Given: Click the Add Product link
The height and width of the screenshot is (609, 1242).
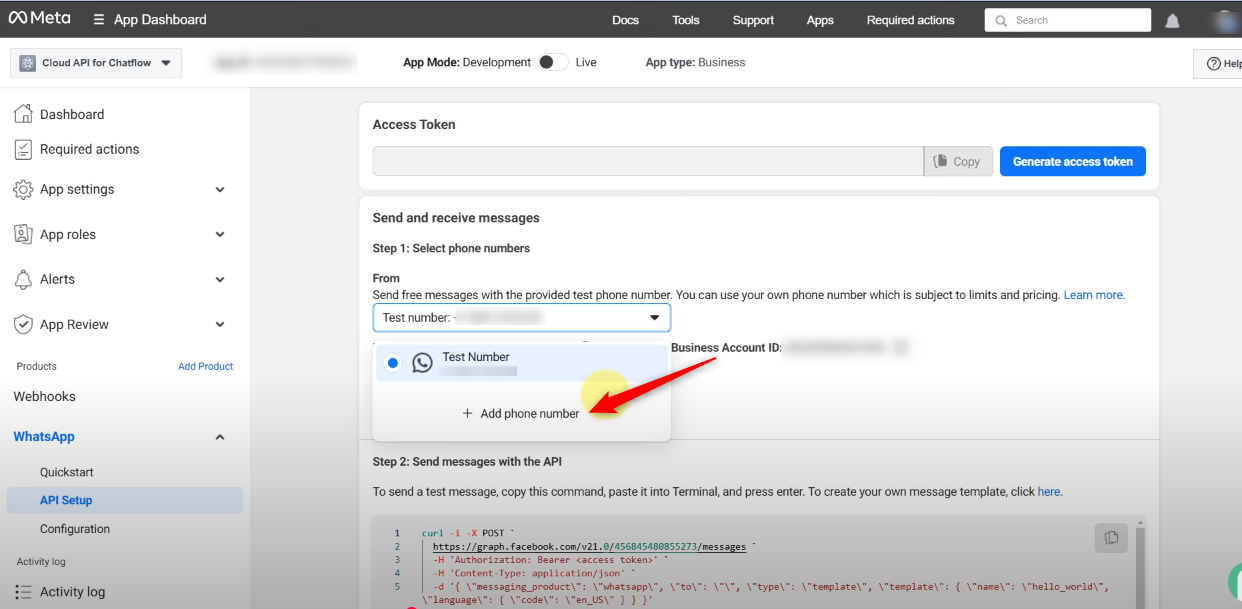Looking at the screenshot, I should (x=205, y=366).
